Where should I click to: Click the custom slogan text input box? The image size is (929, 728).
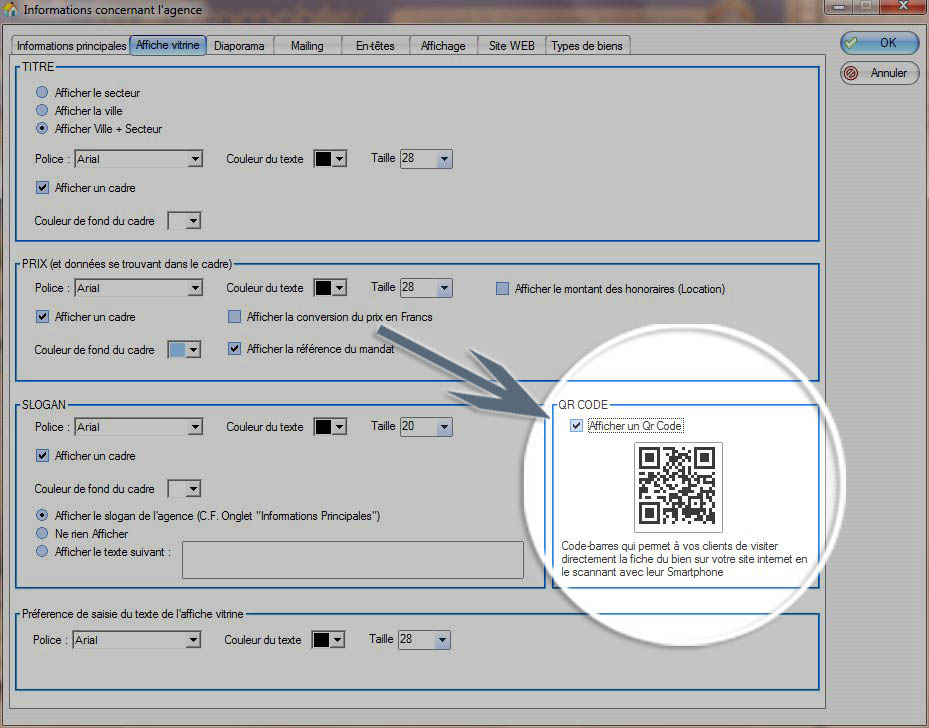pos(353,559)
